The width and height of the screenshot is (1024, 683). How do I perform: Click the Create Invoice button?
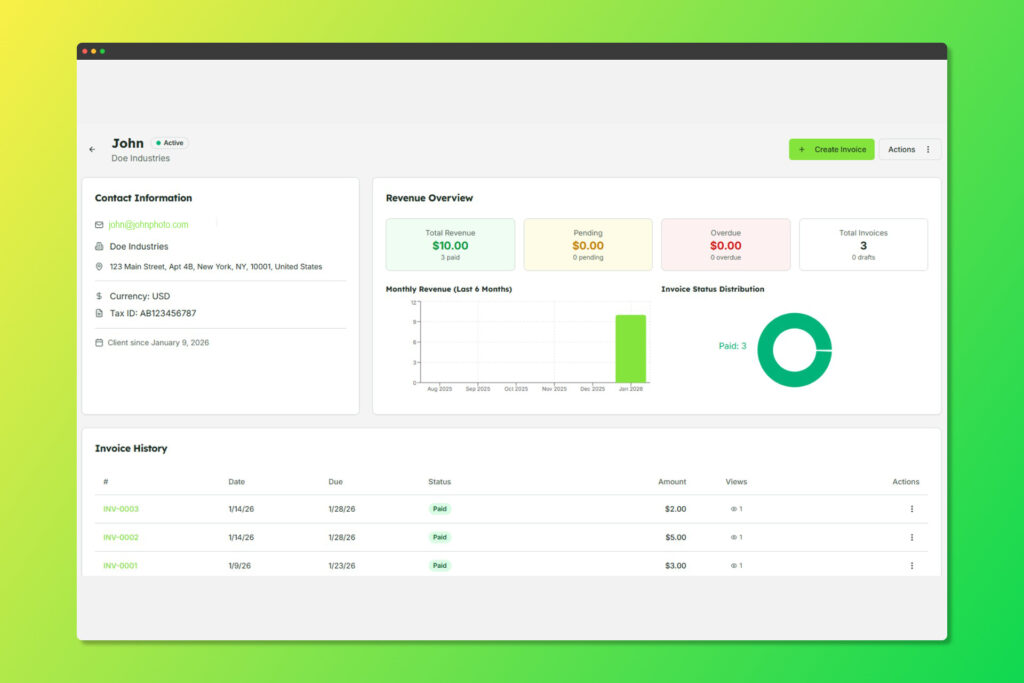tap(831, 150)
